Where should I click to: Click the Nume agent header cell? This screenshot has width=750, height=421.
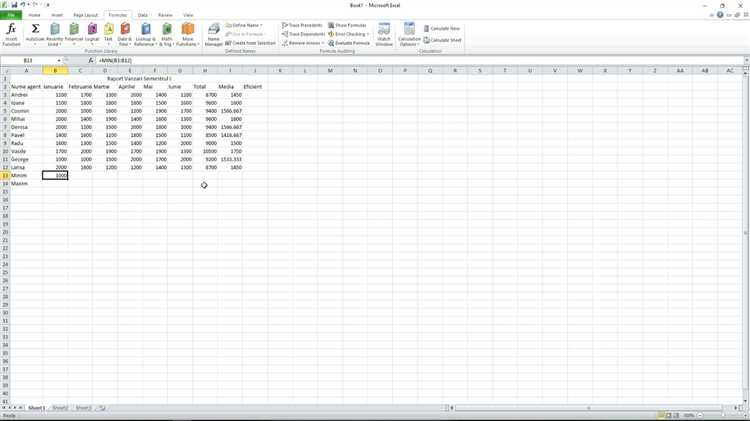[x=26, y=87]
